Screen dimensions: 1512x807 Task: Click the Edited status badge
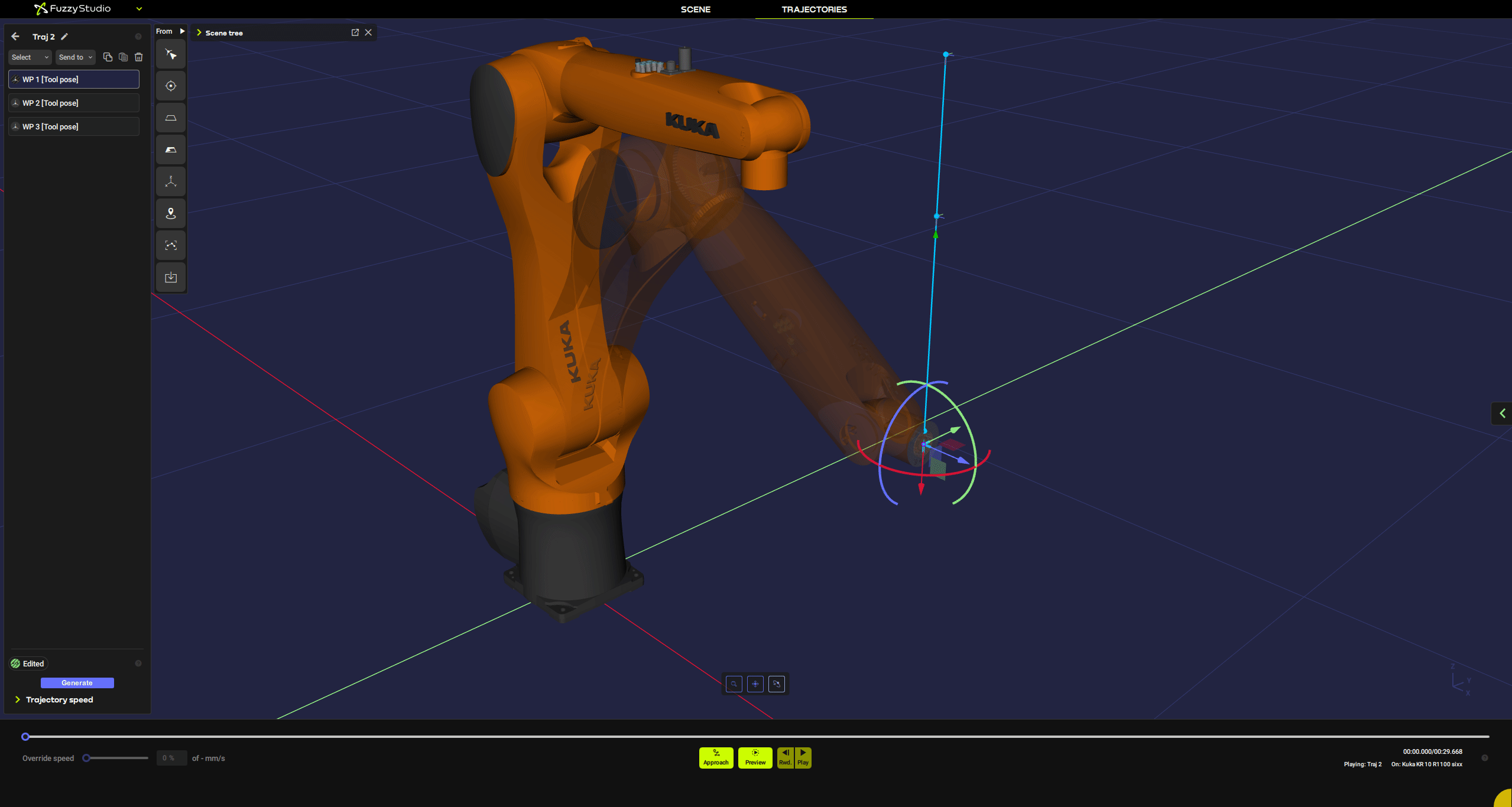pyautogui.click(x=28, y=663)
